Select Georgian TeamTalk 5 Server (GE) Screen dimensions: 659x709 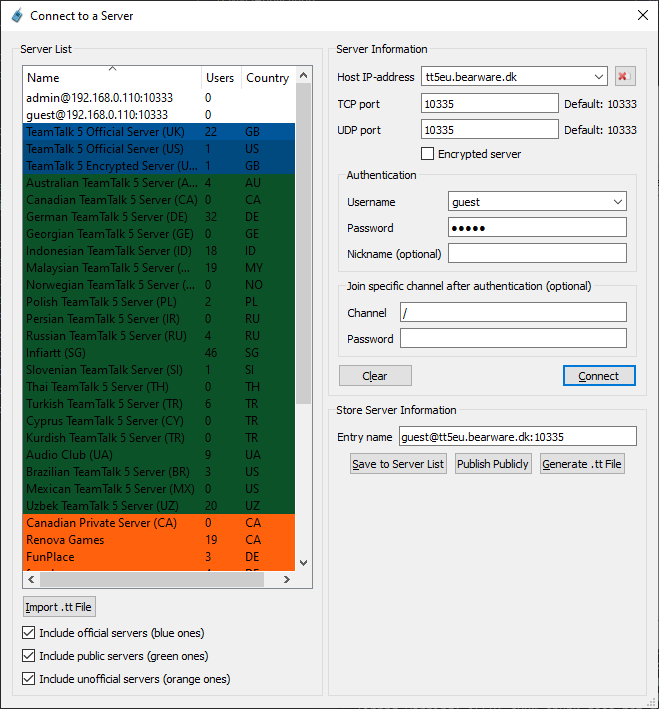(159, 234)
